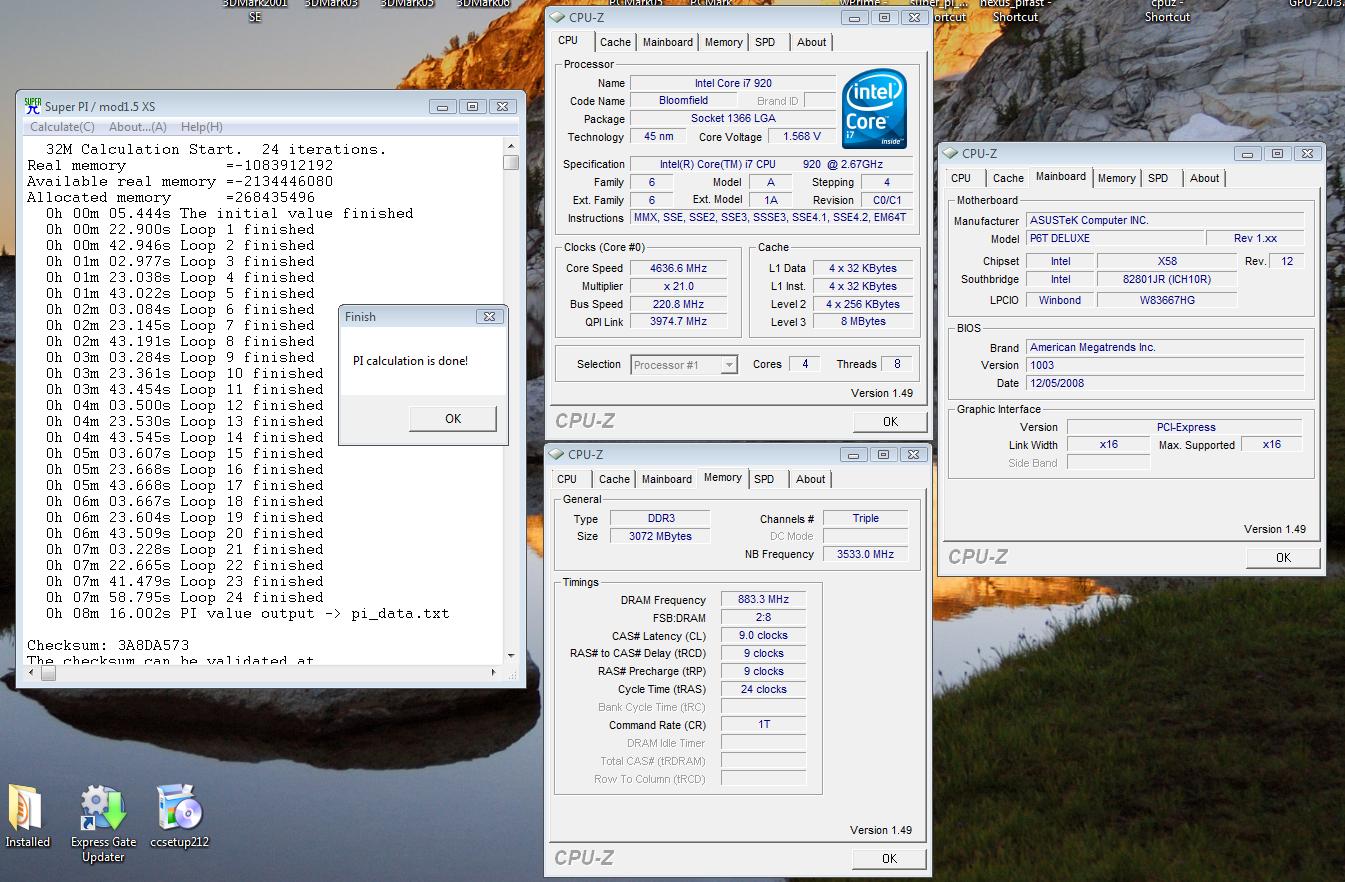Click the 'x 21.0' multiplier value
The image size is (1345, 882).
coord(678,286)
